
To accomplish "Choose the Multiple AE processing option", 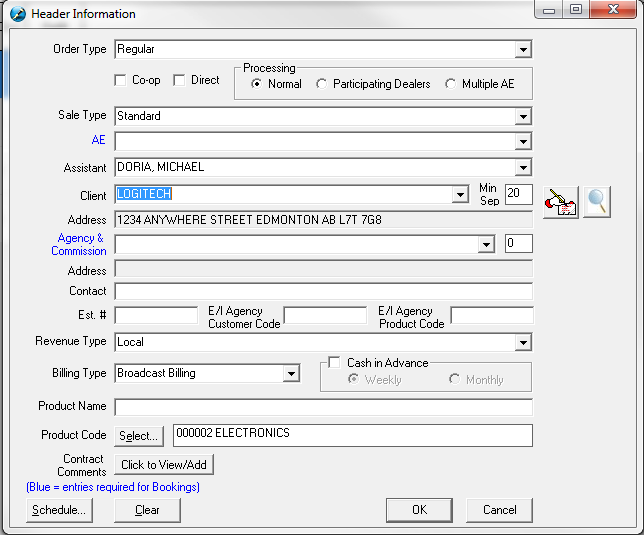I will point(451,85).
